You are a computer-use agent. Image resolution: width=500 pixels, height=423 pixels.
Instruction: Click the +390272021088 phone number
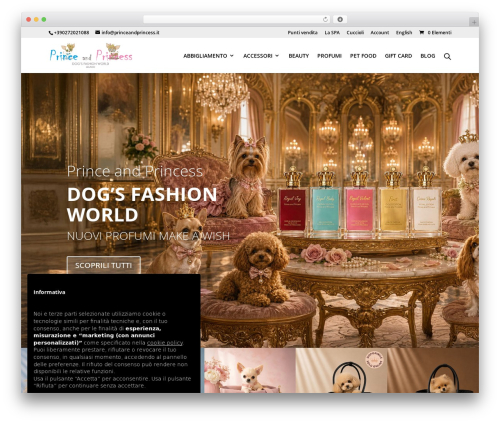(x=71, y=33)
